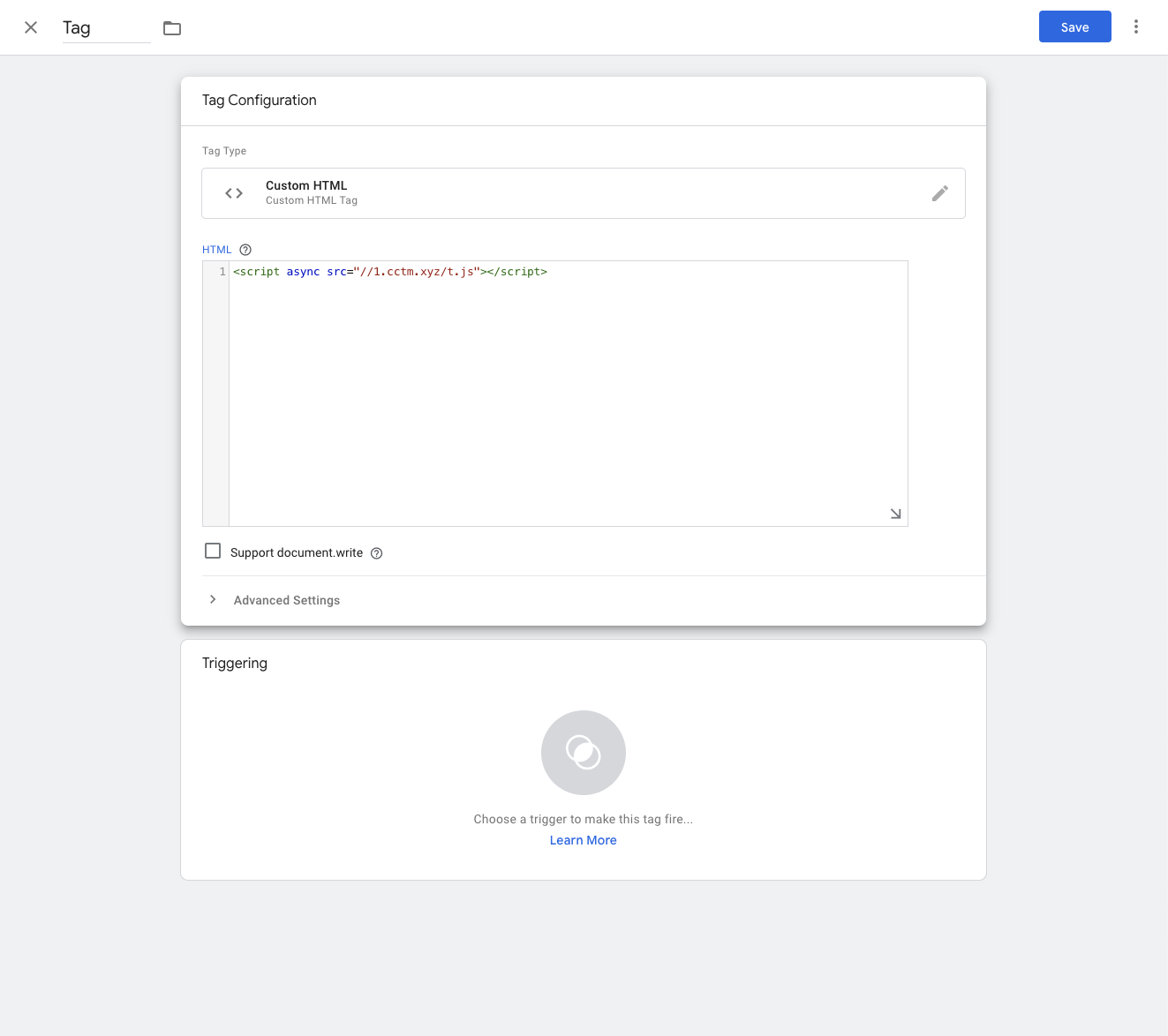Click the Tag Configuration heading
This screenshot has width=1168, height=1036.
click(259, 101)
